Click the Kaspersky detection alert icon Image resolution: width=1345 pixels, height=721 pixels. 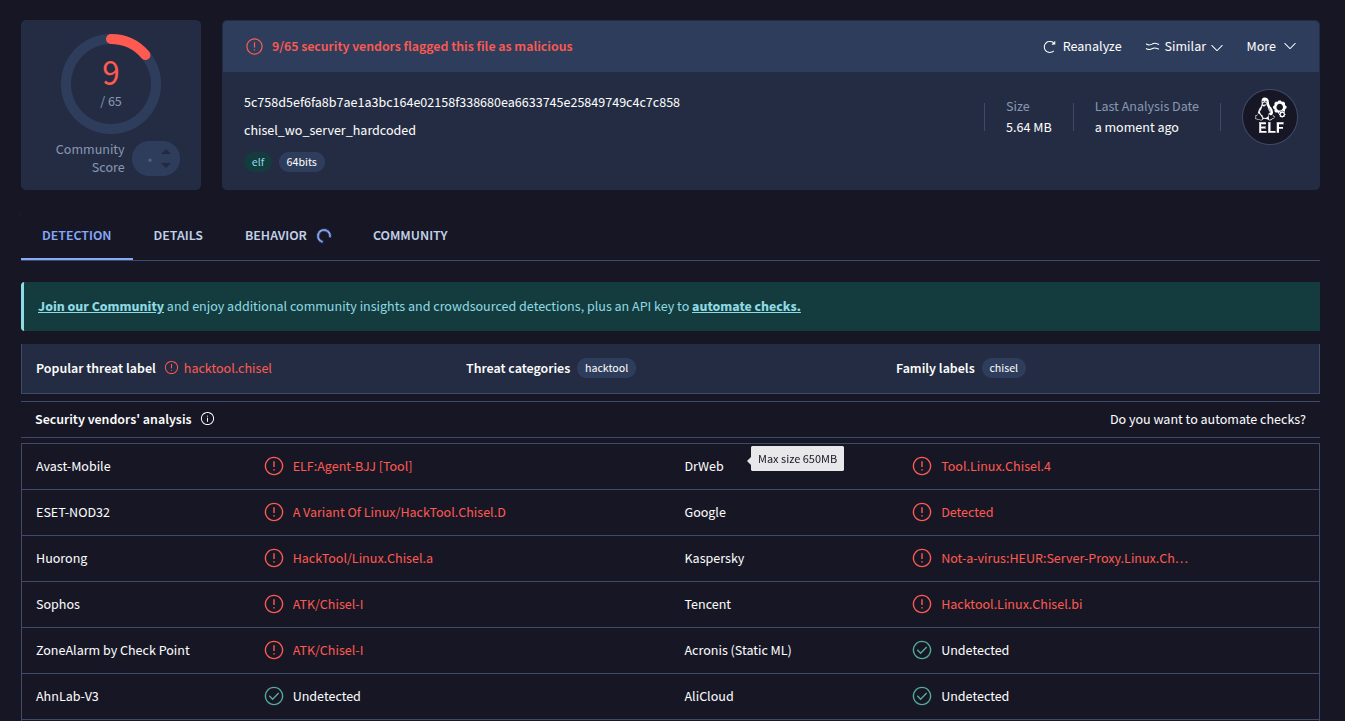click(922, 558)
